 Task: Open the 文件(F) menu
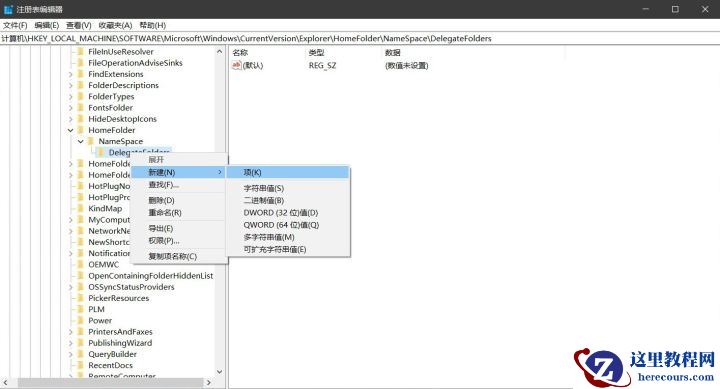coord(15,25)
